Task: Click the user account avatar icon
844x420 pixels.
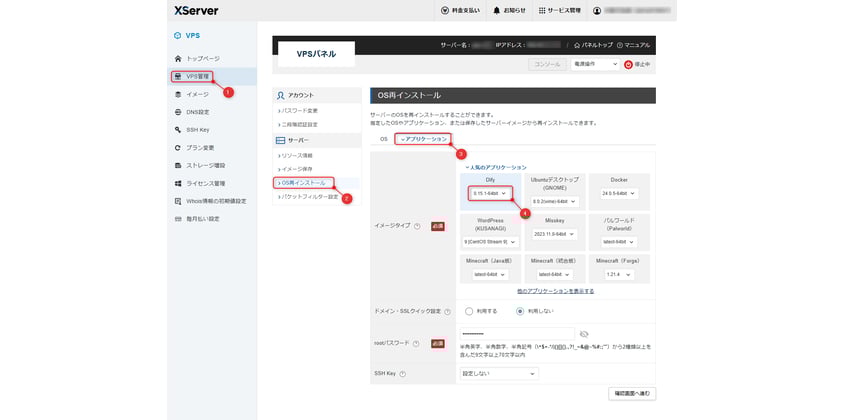Action: tap(597, 11)
